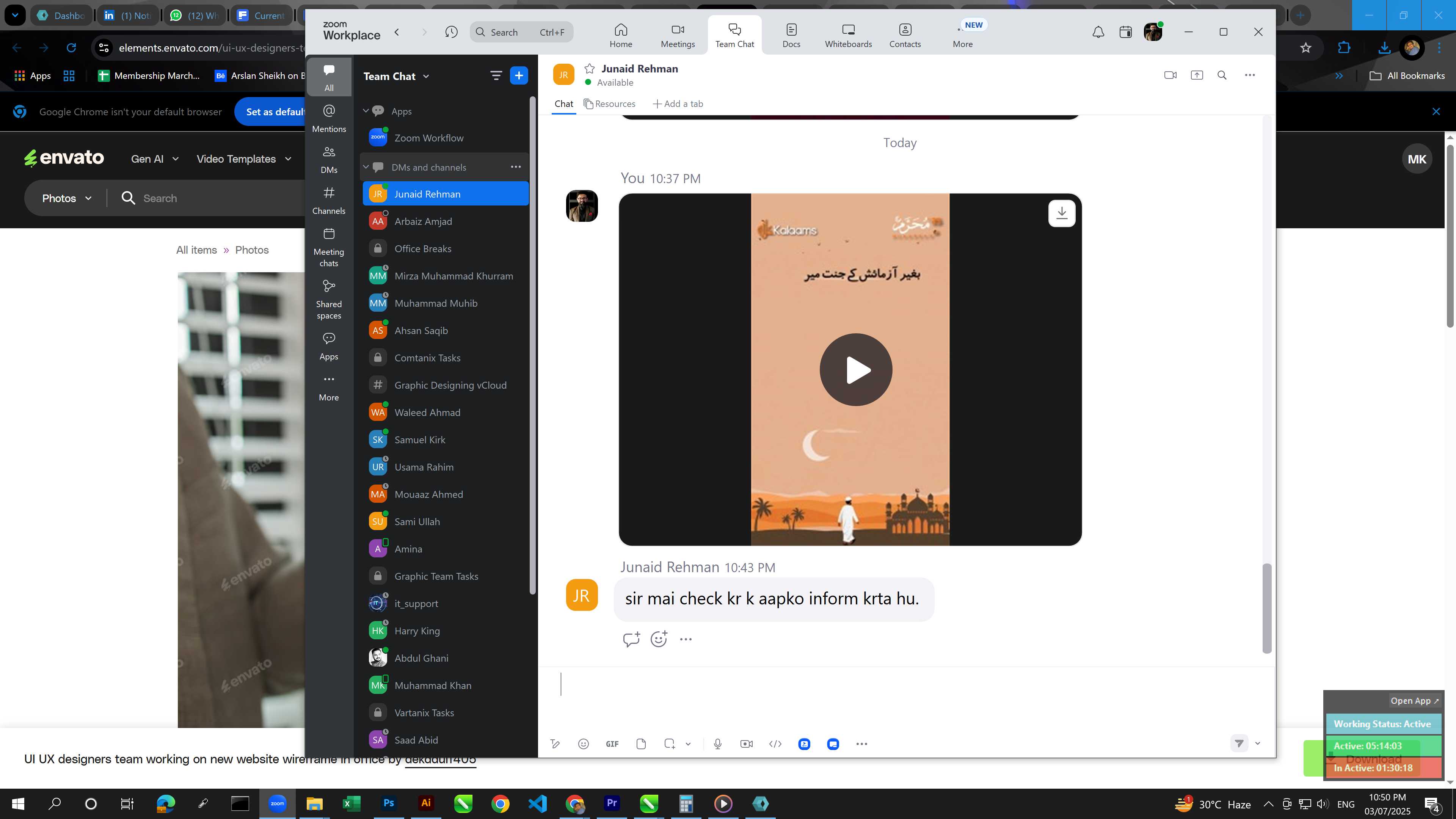The height and width of the screenshot is (819, 1456).
Task: Download the shared video file
Action: click(x=1062, y=213)
